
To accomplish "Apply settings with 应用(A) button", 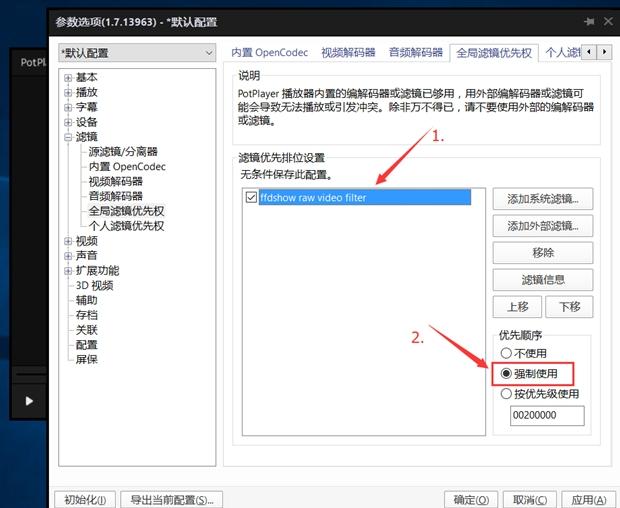I will pos(588,500).
